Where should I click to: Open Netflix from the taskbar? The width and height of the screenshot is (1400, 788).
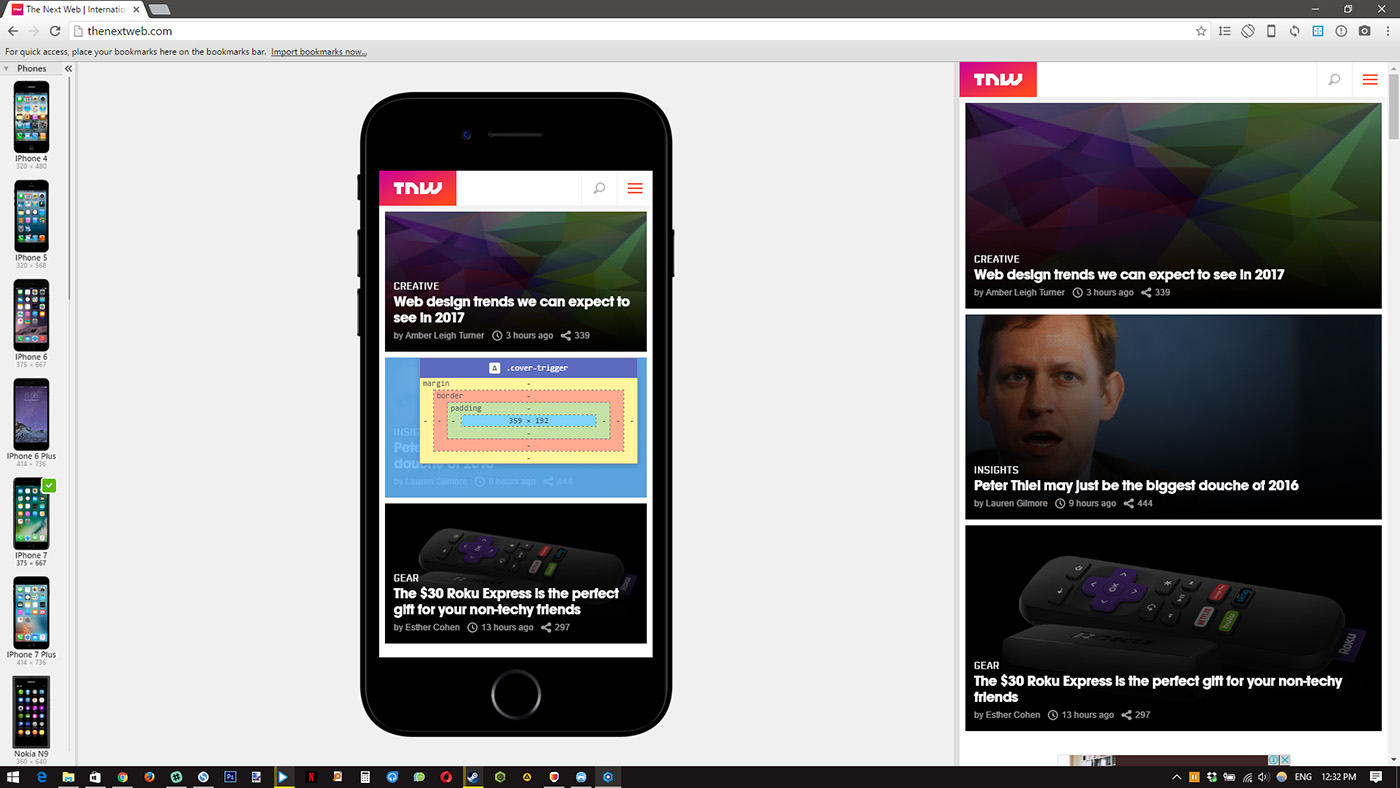coord(311,777)
